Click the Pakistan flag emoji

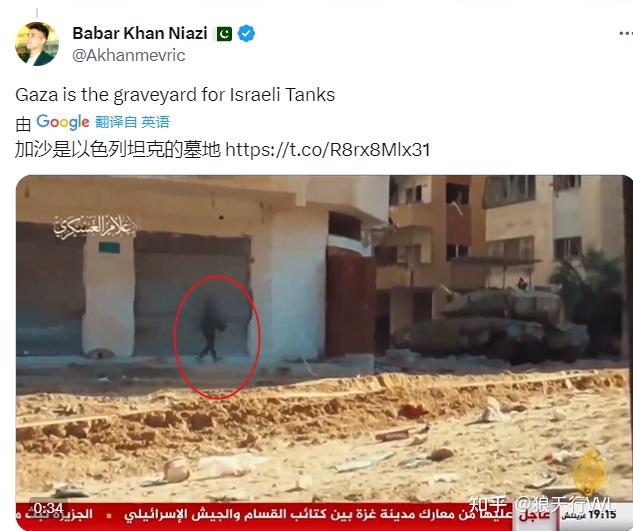coord(224,34)
